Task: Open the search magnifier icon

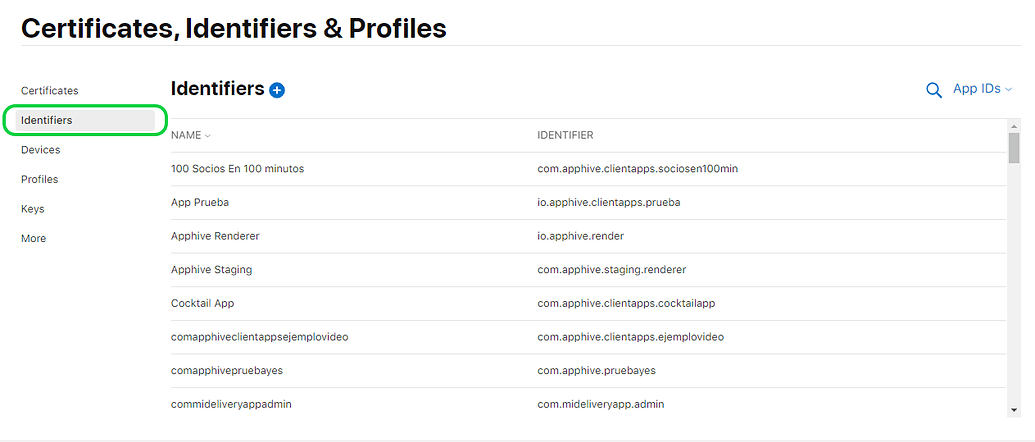Action: 933,90
